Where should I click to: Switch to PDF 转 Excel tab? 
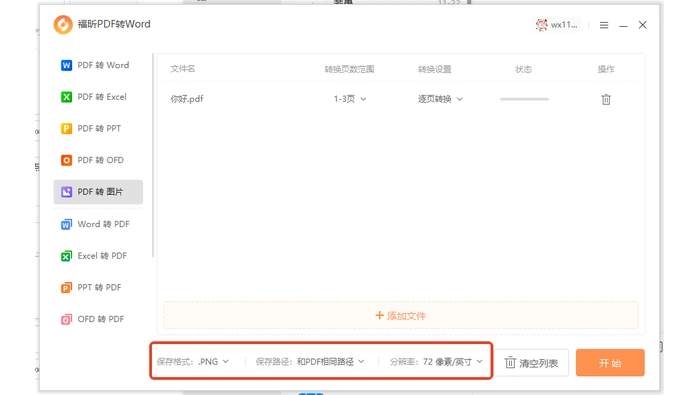click(98, 97)
